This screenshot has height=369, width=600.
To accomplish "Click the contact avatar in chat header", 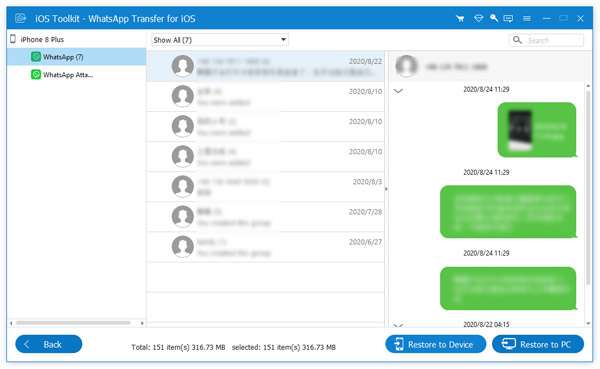I will click(406, 66).
